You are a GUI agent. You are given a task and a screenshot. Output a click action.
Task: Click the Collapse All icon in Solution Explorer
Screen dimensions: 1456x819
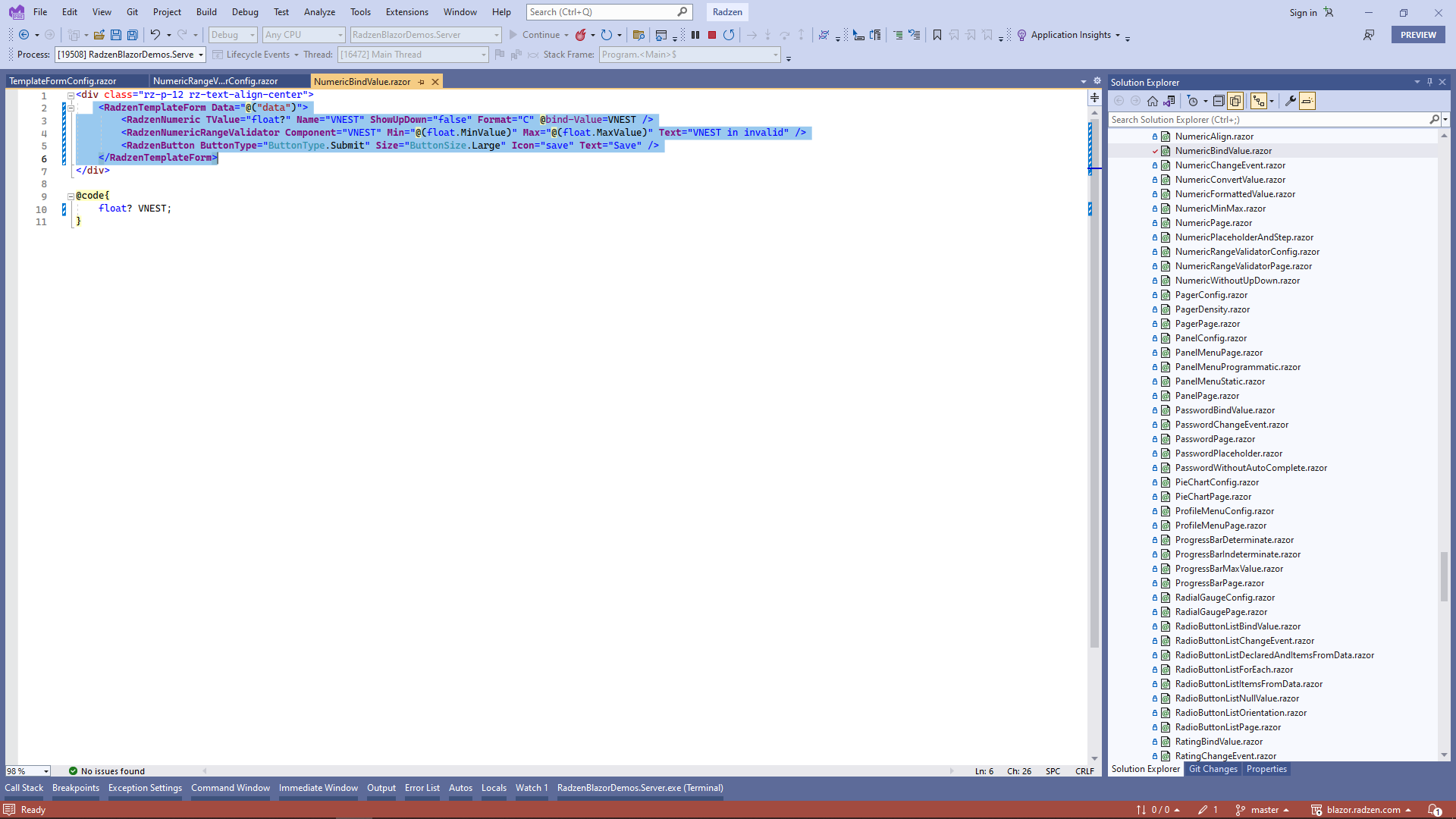[1219, 101]
